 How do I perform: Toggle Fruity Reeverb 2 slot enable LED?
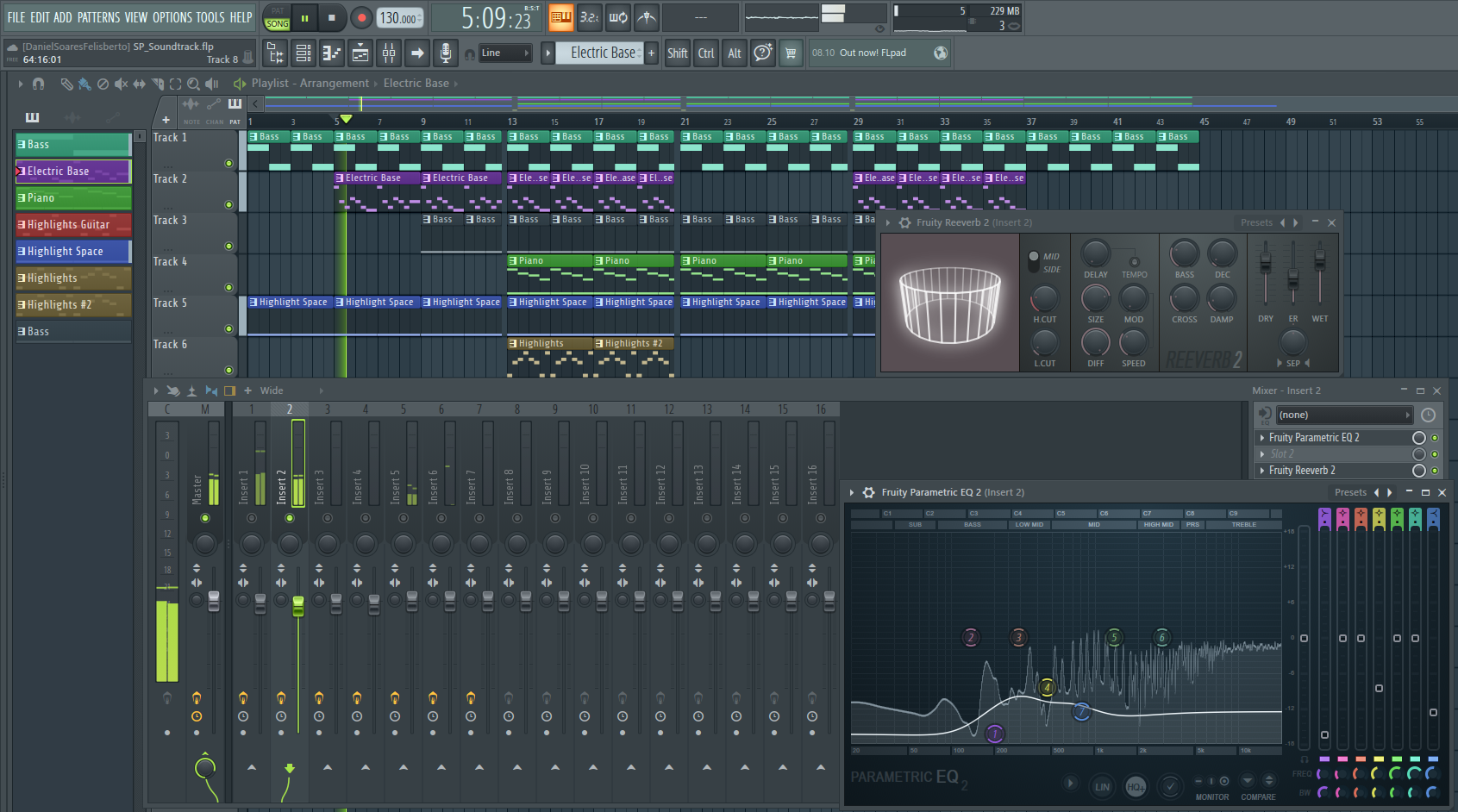1435,471
